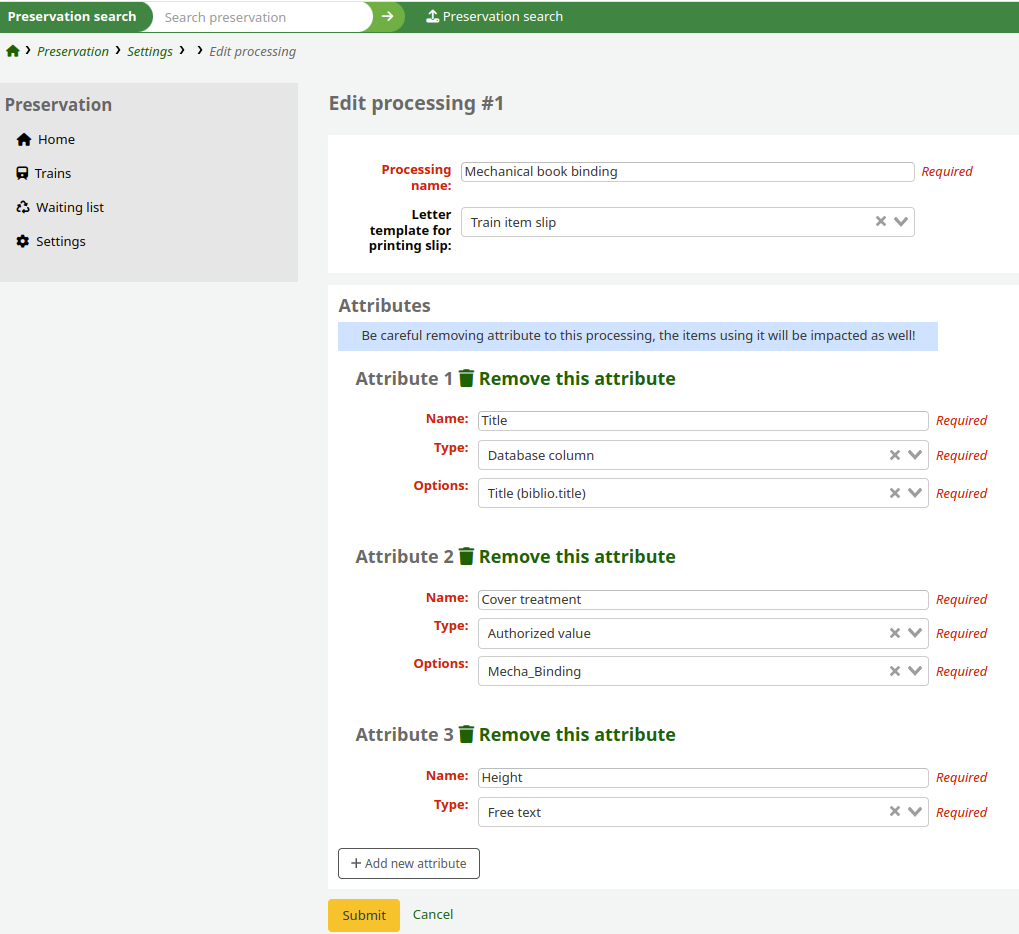
Task: Click the trash icon for Attribute 1
Action: tap(466, 378)
